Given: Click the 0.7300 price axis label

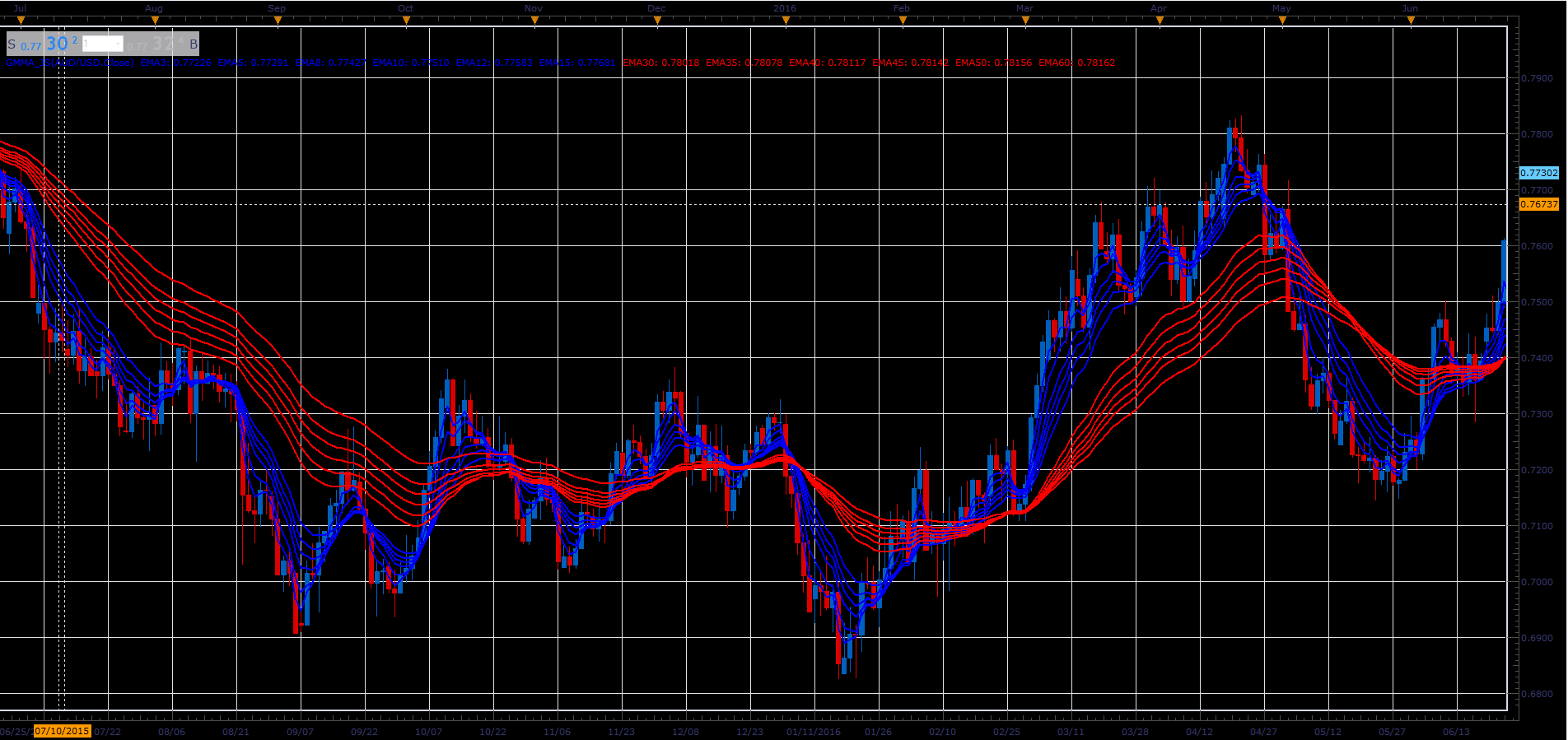Looking at the screenshot, I should pyautogui.click(x=1537, y=414).
